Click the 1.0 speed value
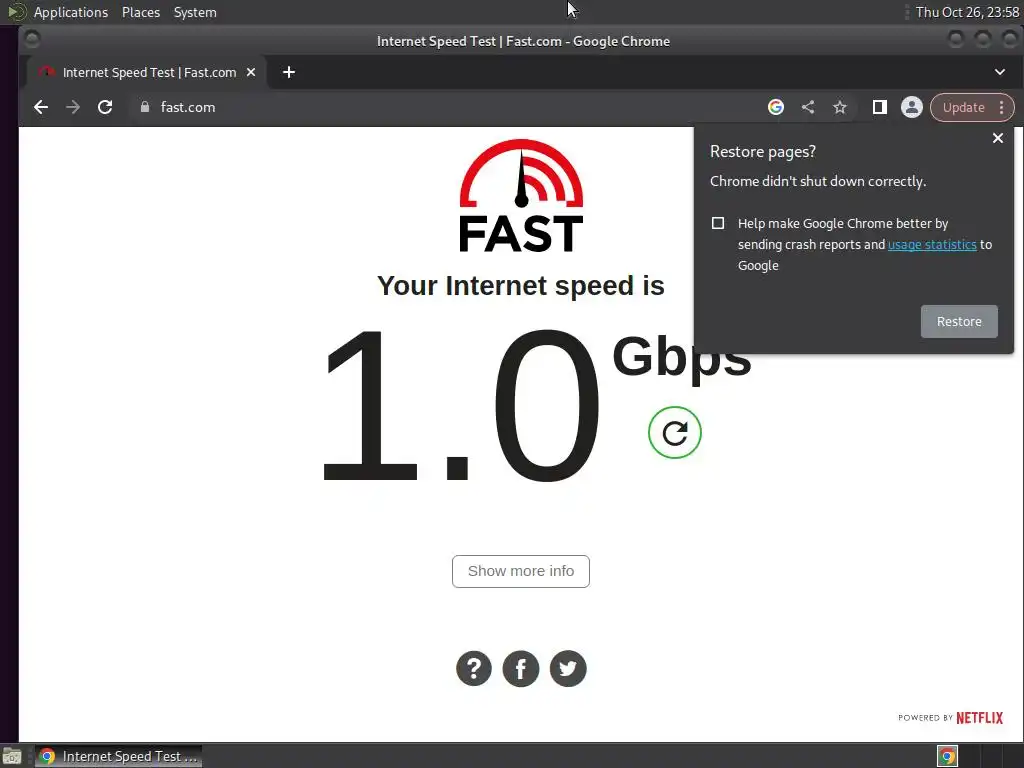Viewport: 1024px width, 768px height. [460, 405]
